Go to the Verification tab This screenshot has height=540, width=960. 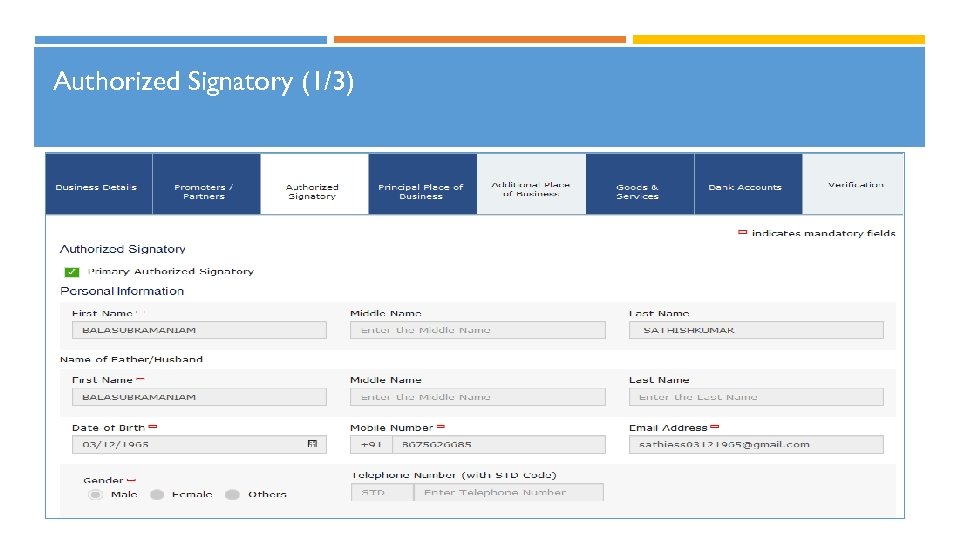853,184
